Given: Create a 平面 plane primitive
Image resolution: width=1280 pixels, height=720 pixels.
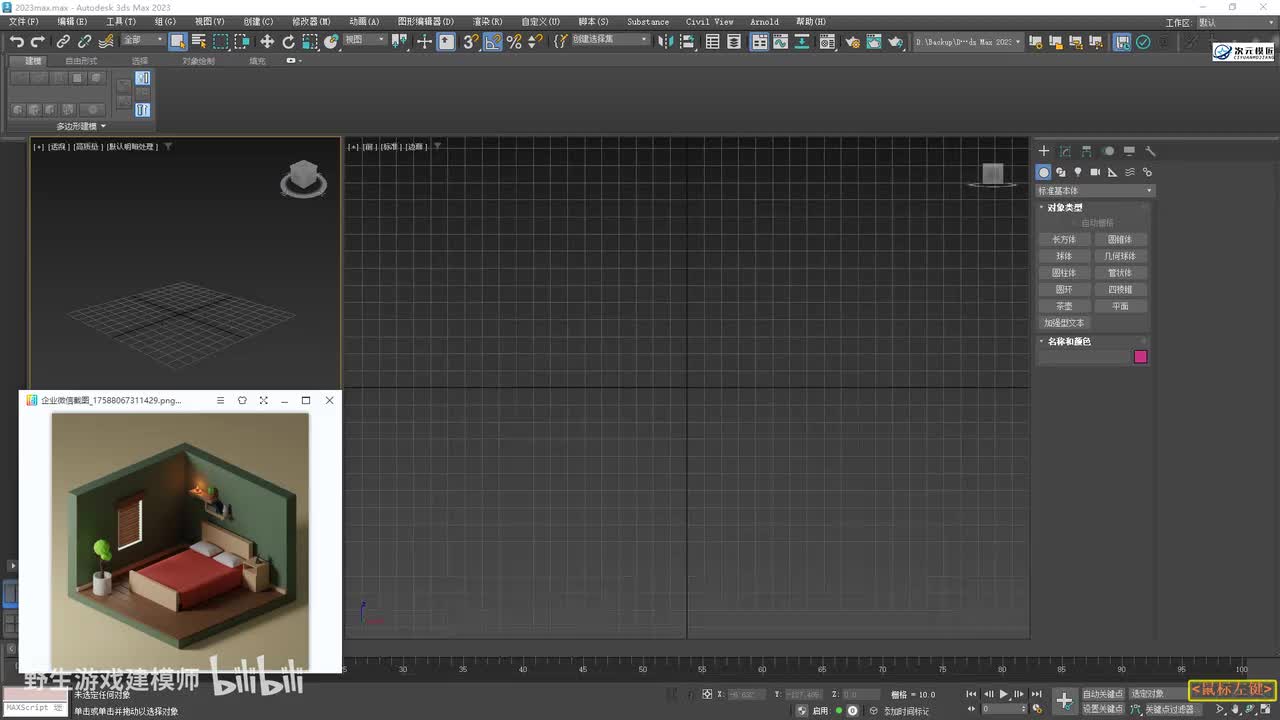Looking at the screenshot, I should (x=1120, y=306).
